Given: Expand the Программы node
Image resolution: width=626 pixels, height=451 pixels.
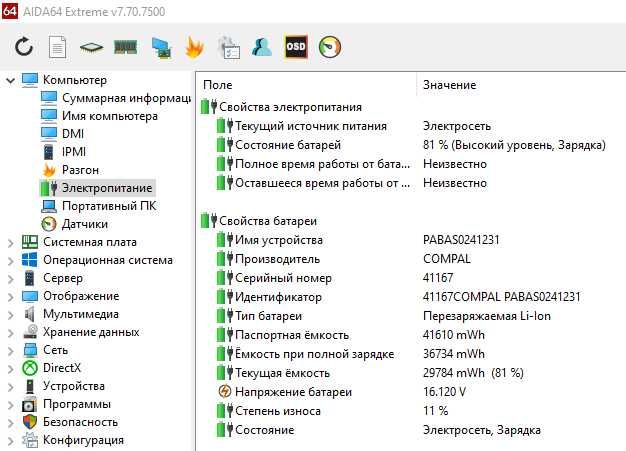Looking at the screenshot, I should 10,405.
